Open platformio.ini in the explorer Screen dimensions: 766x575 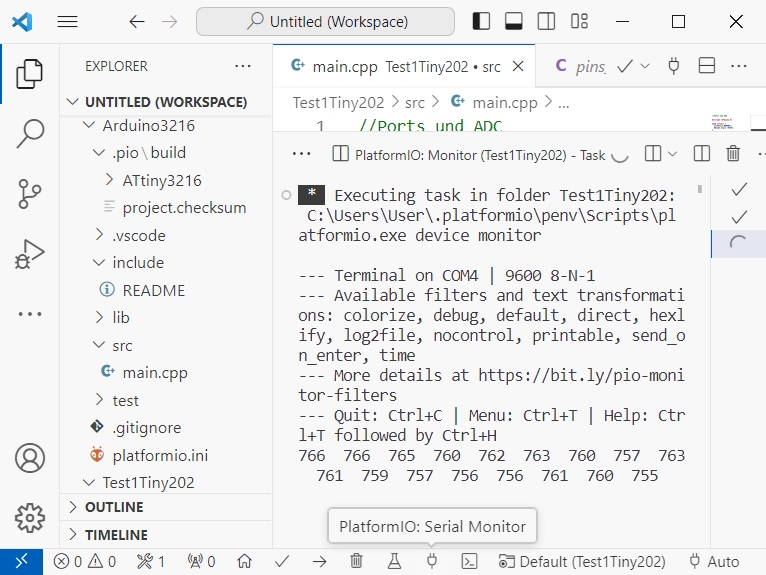[159, 455]
